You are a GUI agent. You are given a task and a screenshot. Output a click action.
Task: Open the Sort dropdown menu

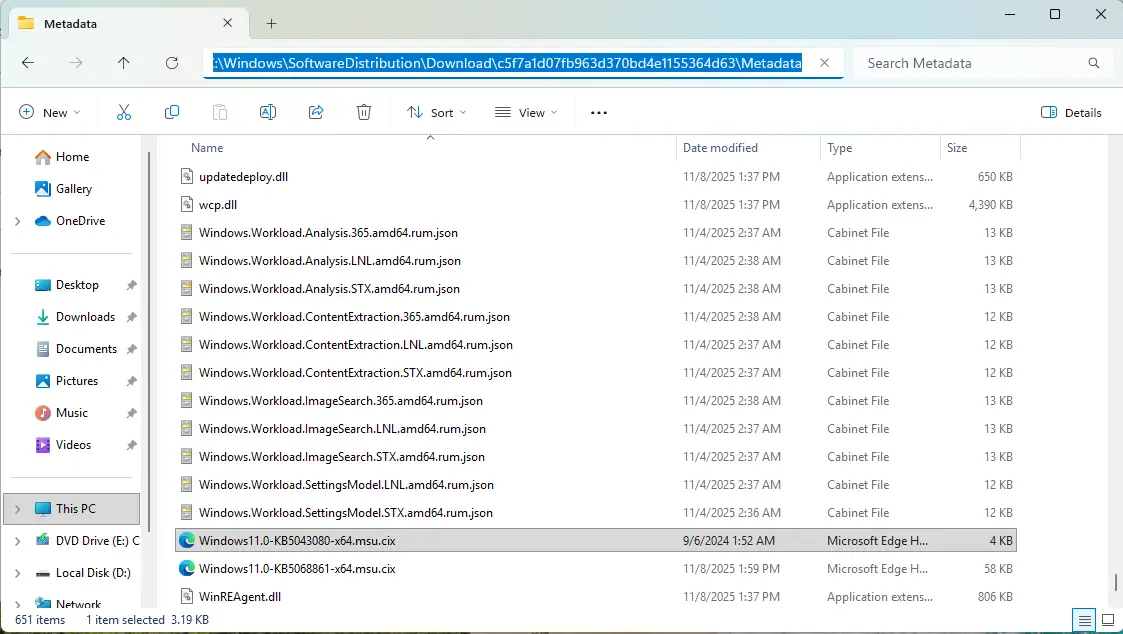click(437, 112)
